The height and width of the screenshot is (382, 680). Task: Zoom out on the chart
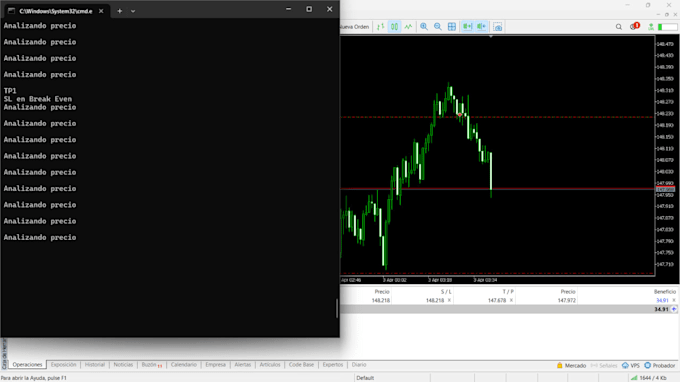pos(438,27)
